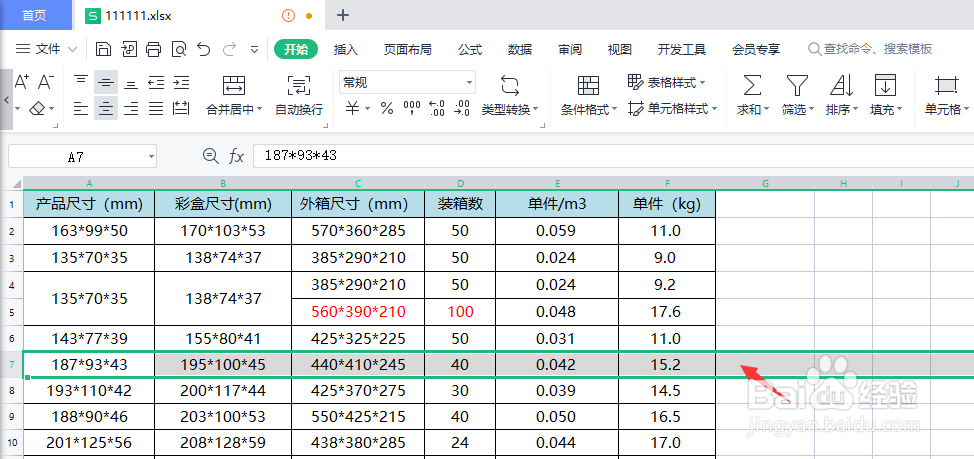Undo the last action
Image resolution: width=974 pixels, height=459 pixels.
[204, 49]
